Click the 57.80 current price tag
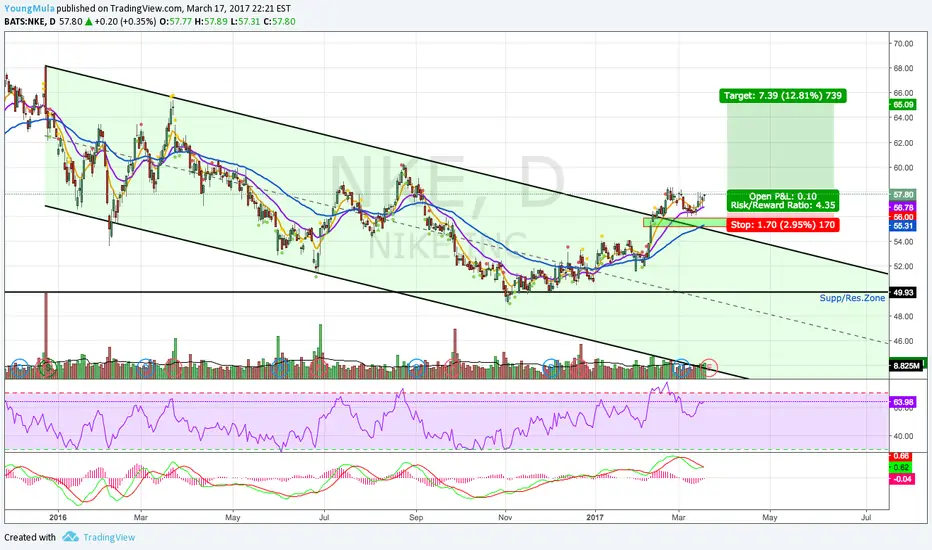 [x=902, y=194]
